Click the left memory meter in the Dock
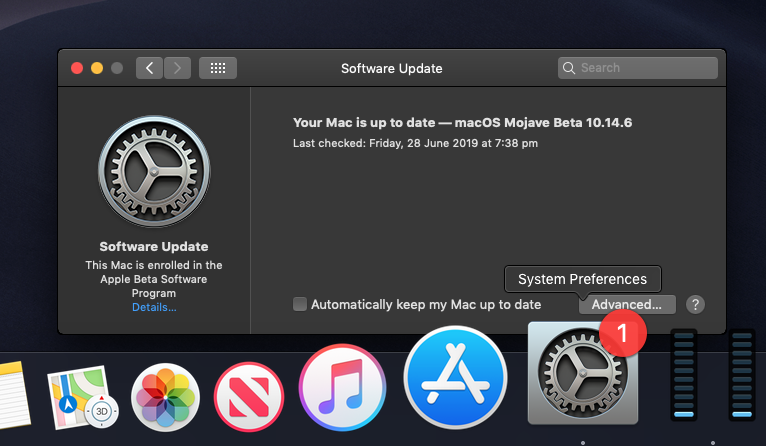 [684, 375]
